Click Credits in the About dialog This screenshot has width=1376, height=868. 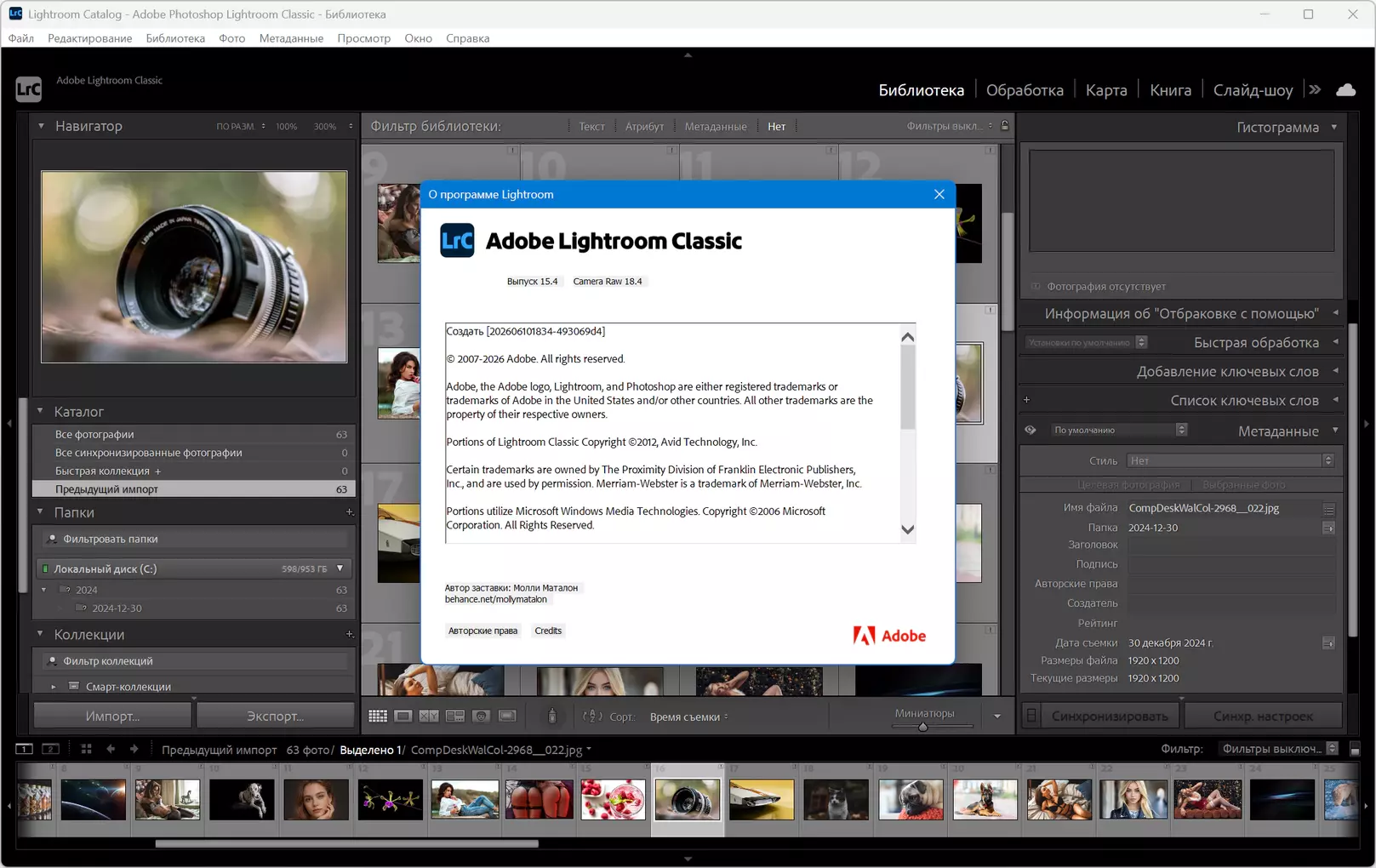coord(548,631)
